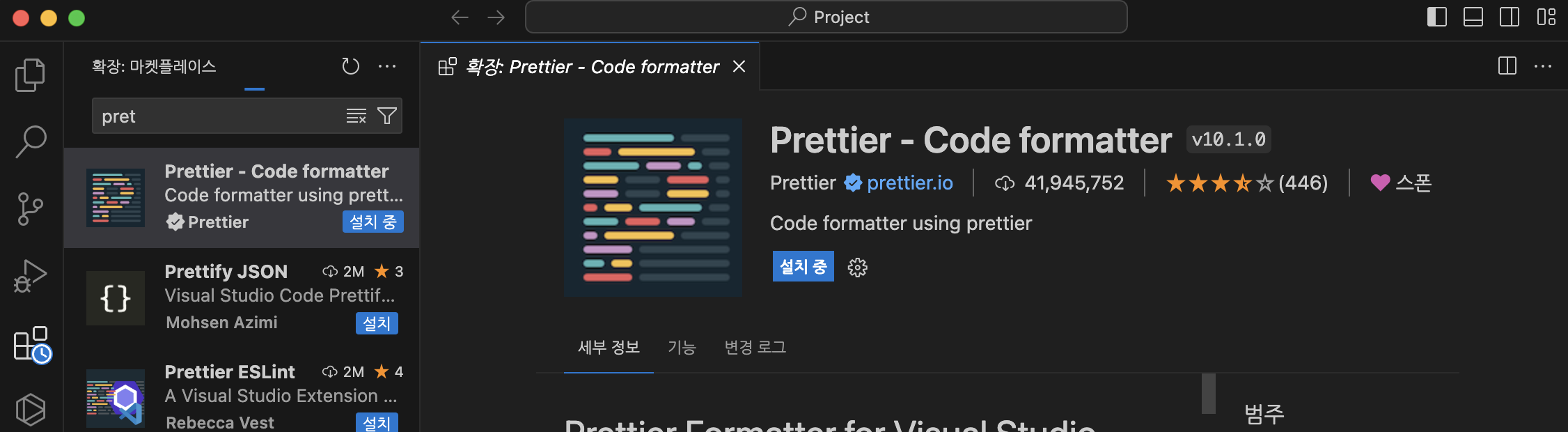
Task: Open the manage gear for Prettier extension
Action: [x=858, y=268]
